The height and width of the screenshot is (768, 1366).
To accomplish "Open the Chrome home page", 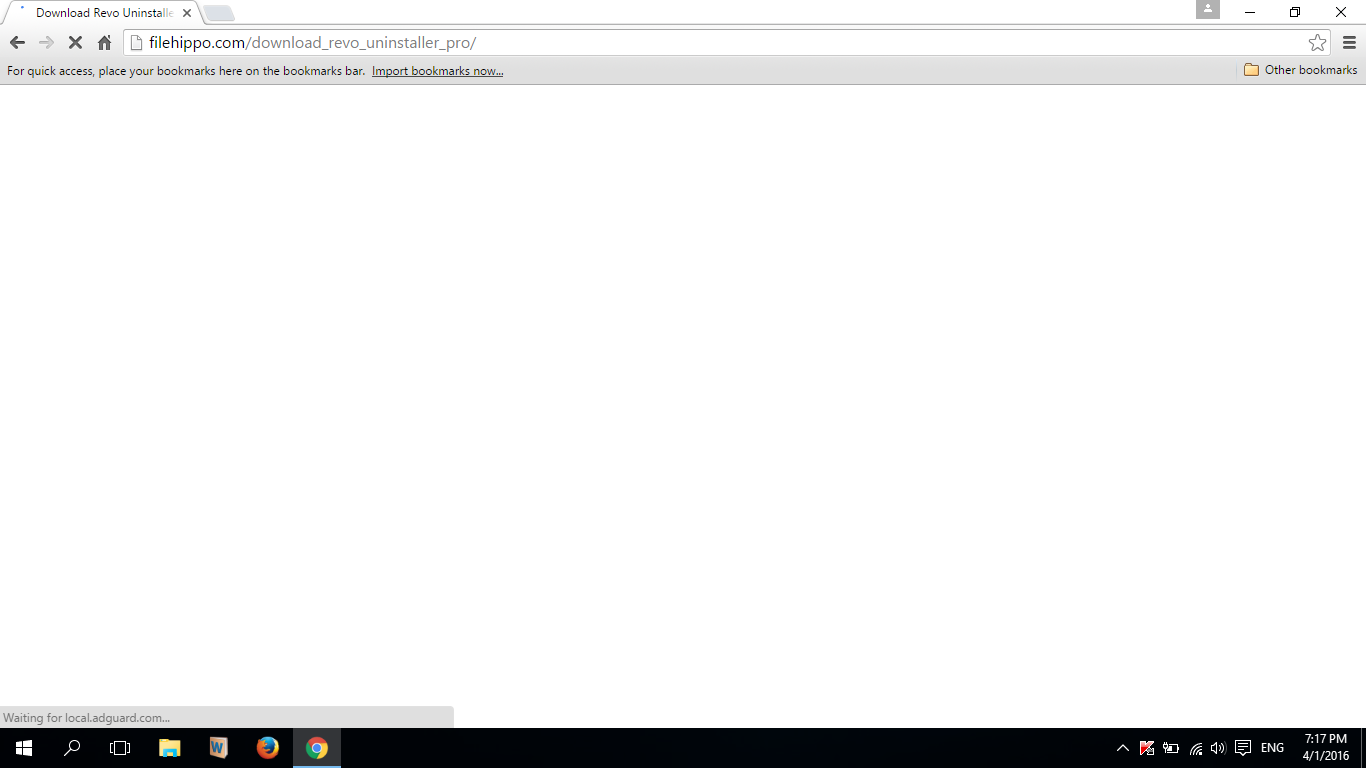I will tap(104, 43).
